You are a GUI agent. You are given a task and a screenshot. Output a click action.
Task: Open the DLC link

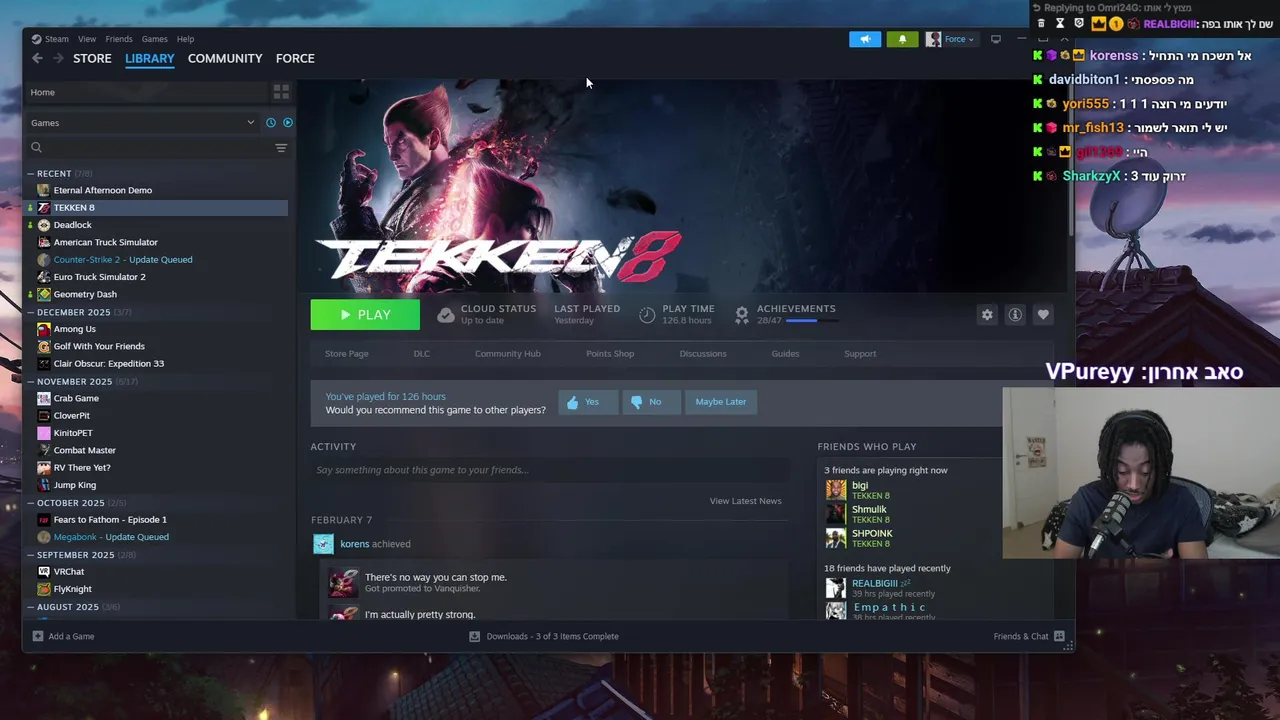coord(422,354)
